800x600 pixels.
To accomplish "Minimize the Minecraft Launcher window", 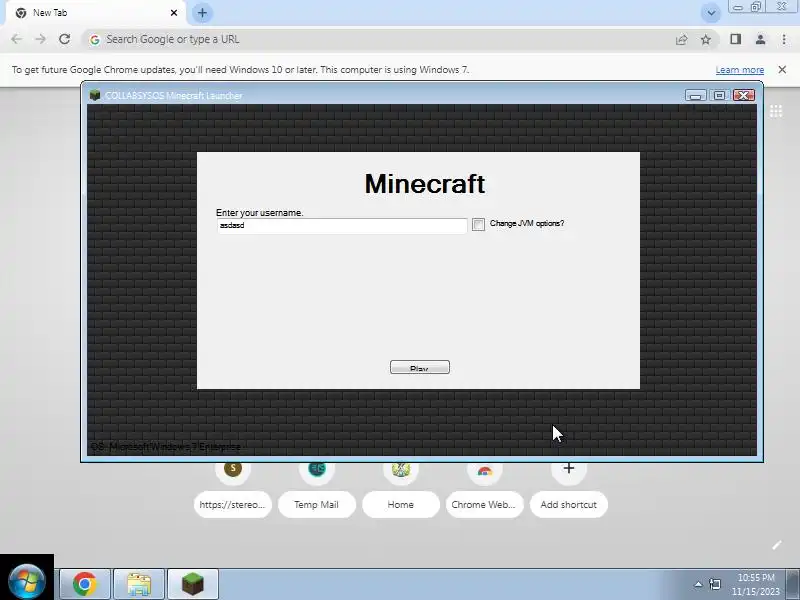I will [x=695, y=95].
